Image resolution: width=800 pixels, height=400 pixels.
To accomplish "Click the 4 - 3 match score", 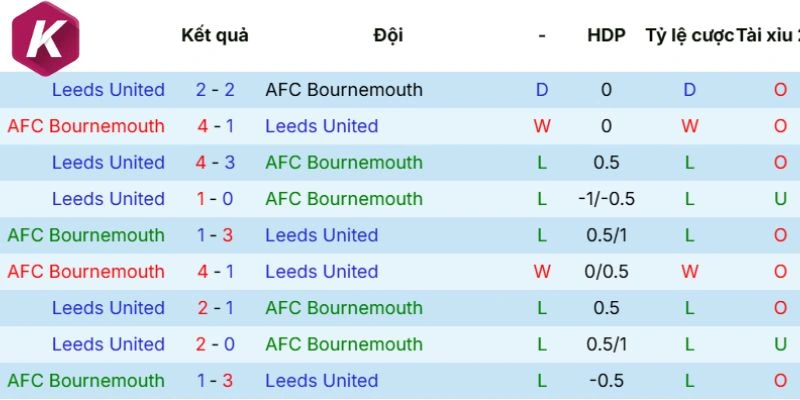I will 215,163.
